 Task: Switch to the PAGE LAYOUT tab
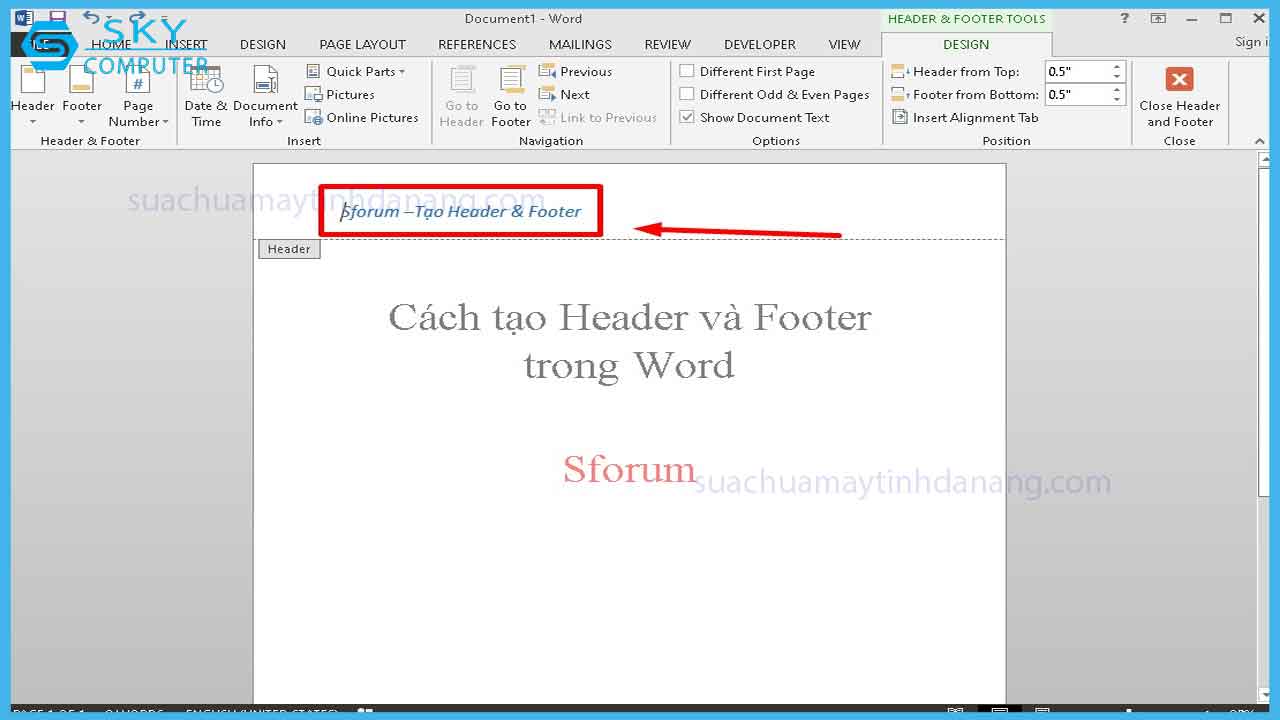[362, 44]
